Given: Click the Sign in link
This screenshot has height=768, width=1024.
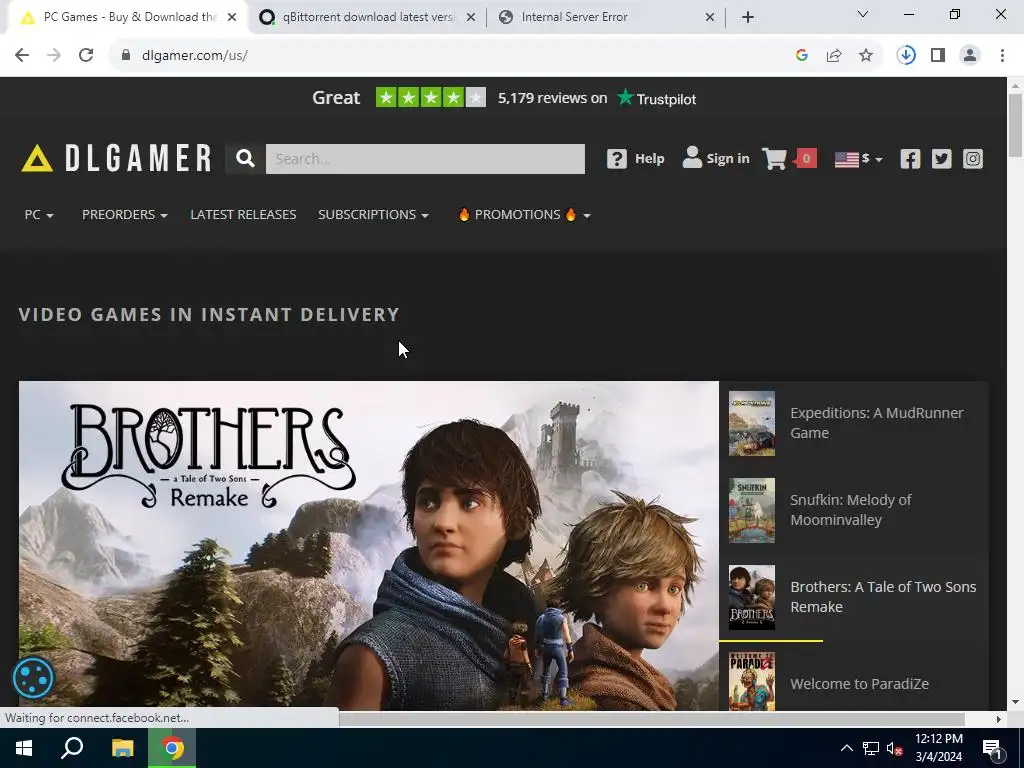Looking at the screenshot, I should [728, 159].
